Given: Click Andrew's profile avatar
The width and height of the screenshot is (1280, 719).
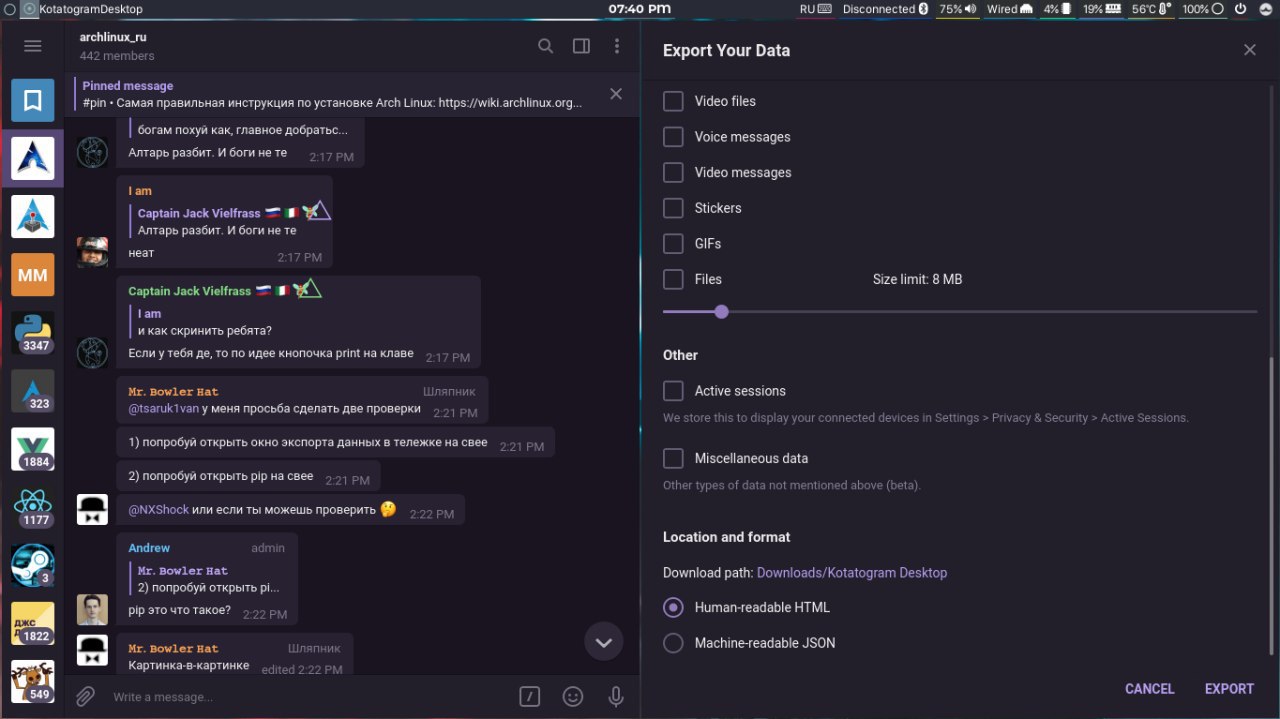Looking at the screenshot, I should [x=92, y=609].
